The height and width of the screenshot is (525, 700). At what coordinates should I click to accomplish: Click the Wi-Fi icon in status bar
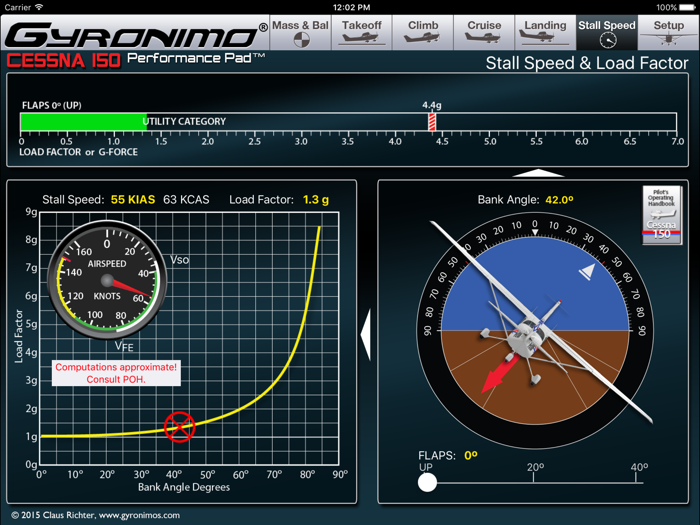[x=39, y=7]
